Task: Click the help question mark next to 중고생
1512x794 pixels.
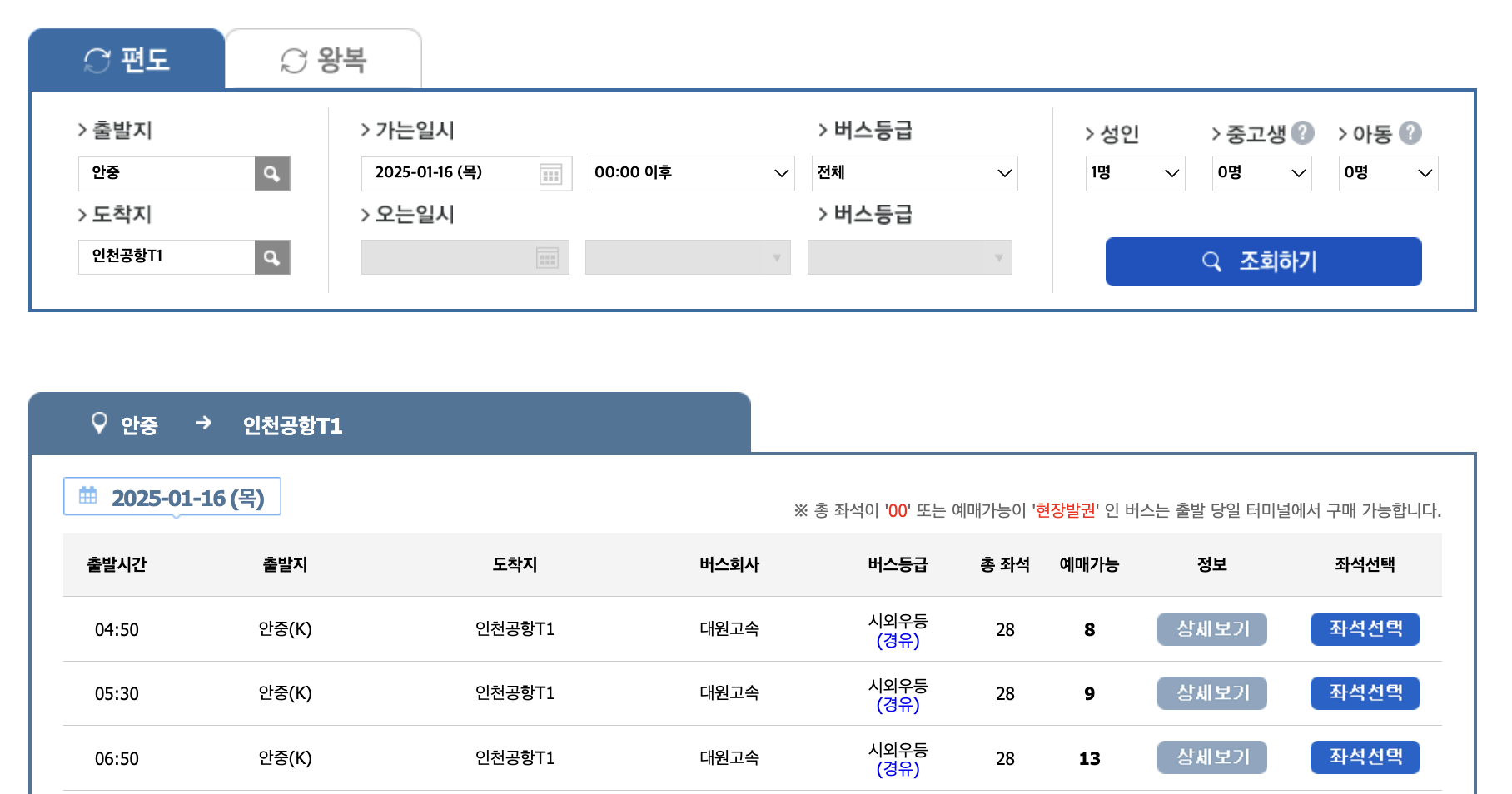Action: 1302,132
